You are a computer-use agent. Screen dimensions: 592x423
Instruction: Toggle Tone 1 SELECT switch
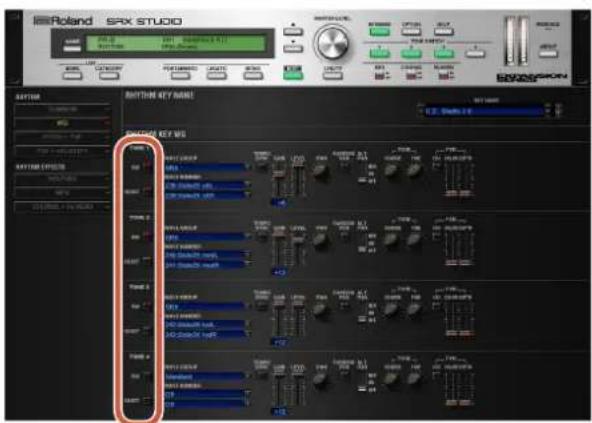click(148, 191)
